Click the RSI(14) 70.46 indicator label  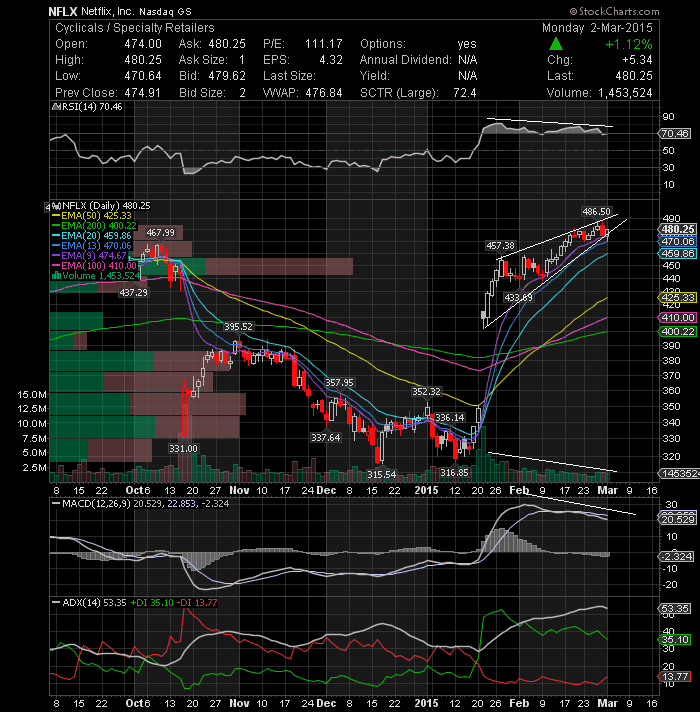point(87,107)
